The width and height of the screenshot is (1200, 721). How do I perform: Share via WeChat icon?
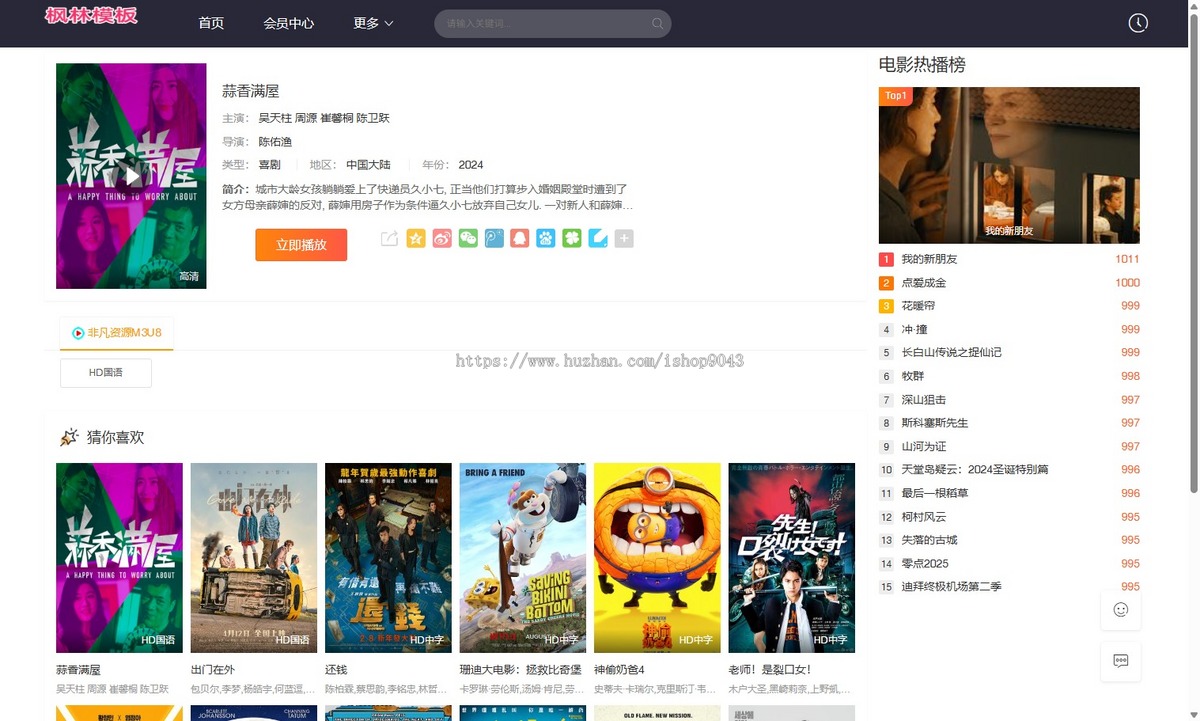pyautogui.click(x=468, y=239)
